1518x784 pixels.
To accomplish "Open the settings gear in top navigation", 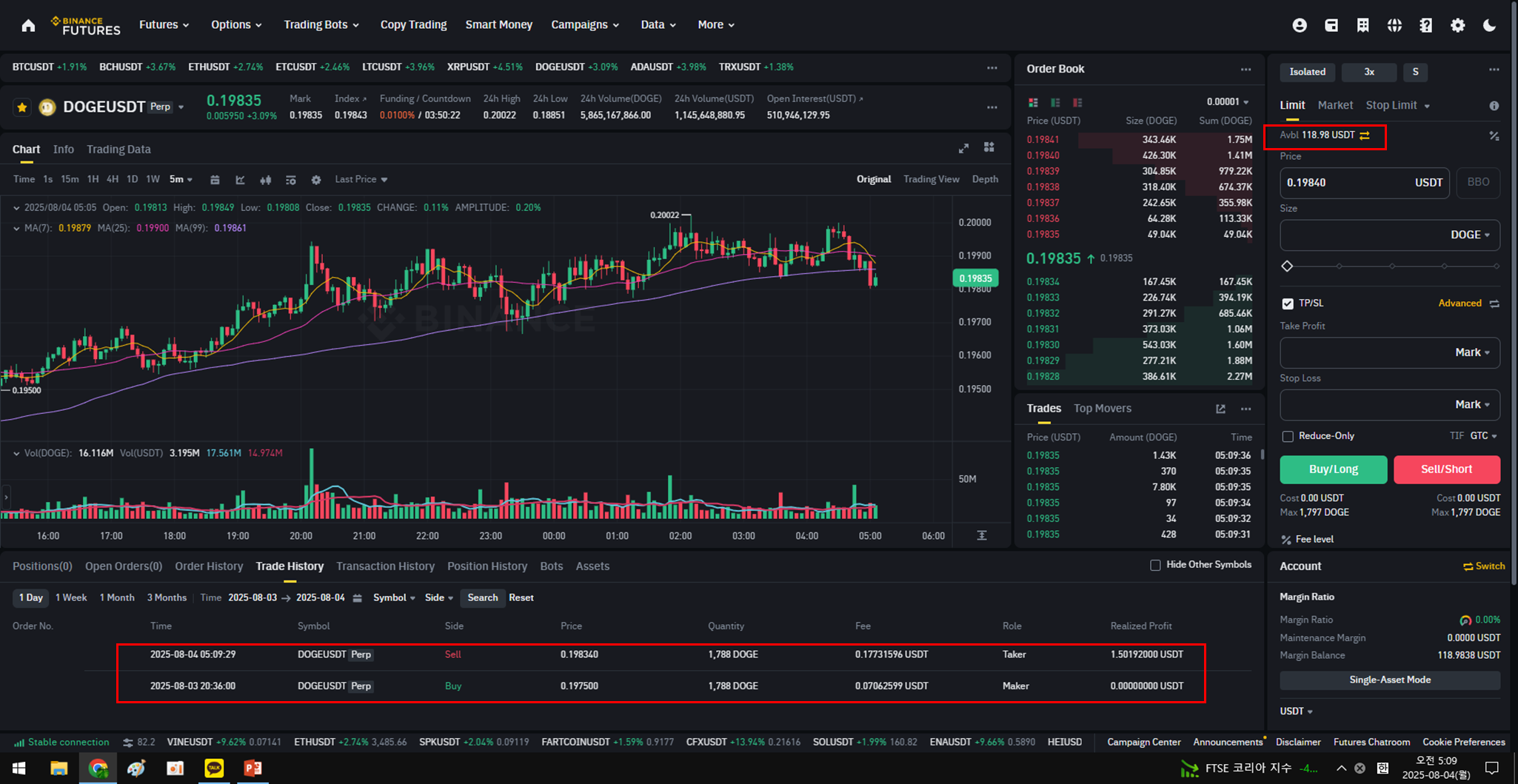I will tap(1458, 25).
